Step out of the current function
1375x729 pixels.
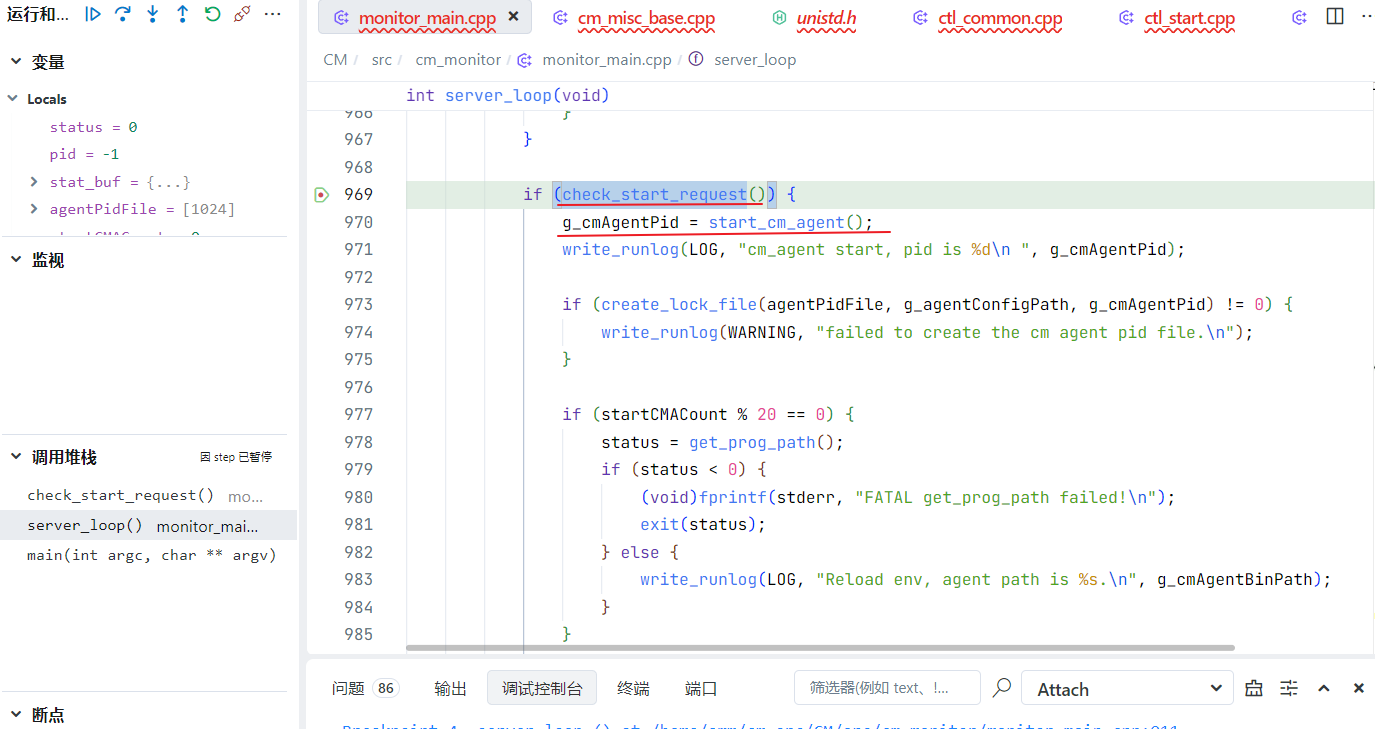(x=182, y=14)
